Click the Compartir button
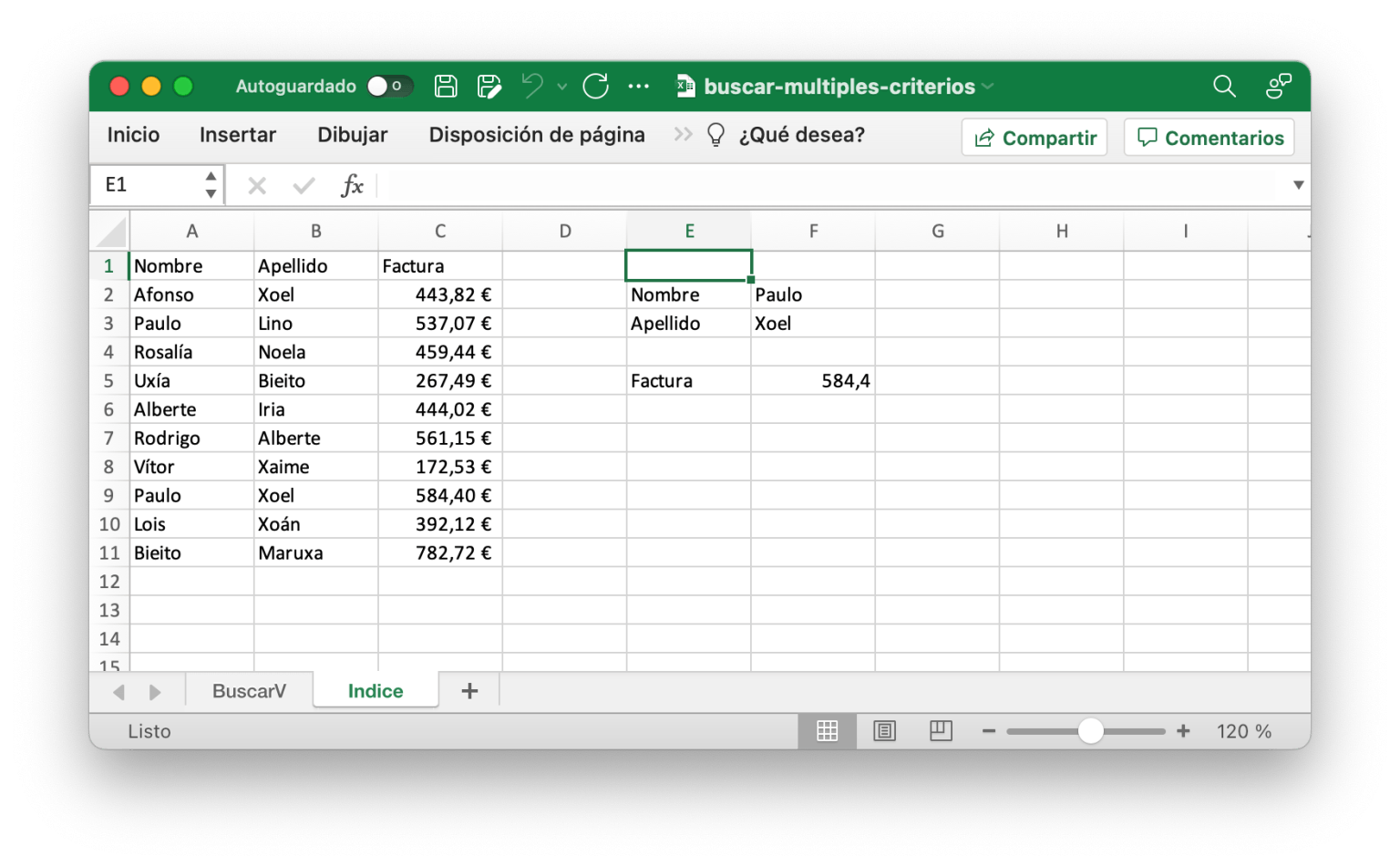Screen dimensions: 1400x867 pyautogui.click(x=1034, y=137)
